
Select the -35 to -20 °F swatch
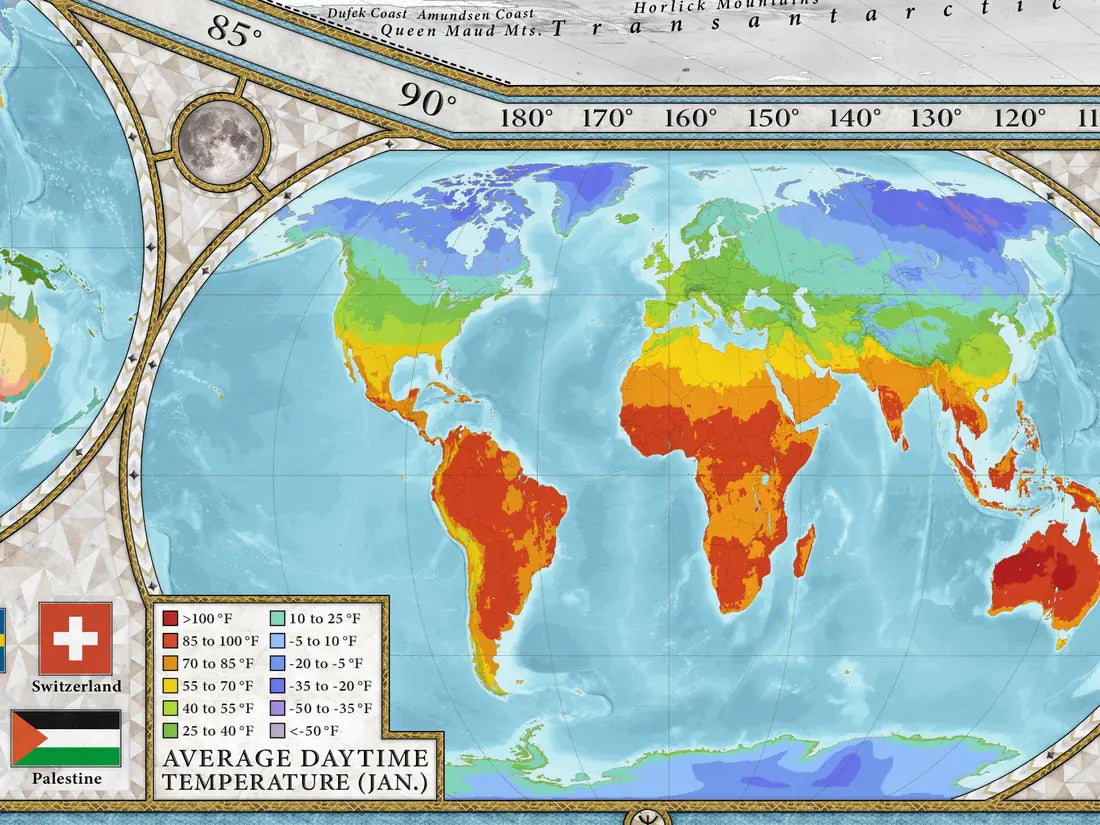(x=277, y=685)
